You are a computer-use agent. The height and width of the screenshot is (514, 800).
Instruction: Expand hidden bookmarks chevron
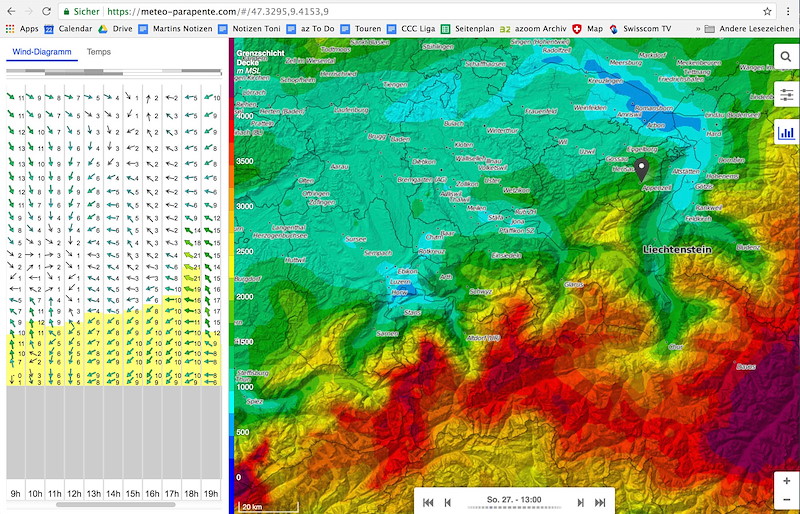(697, 29)
